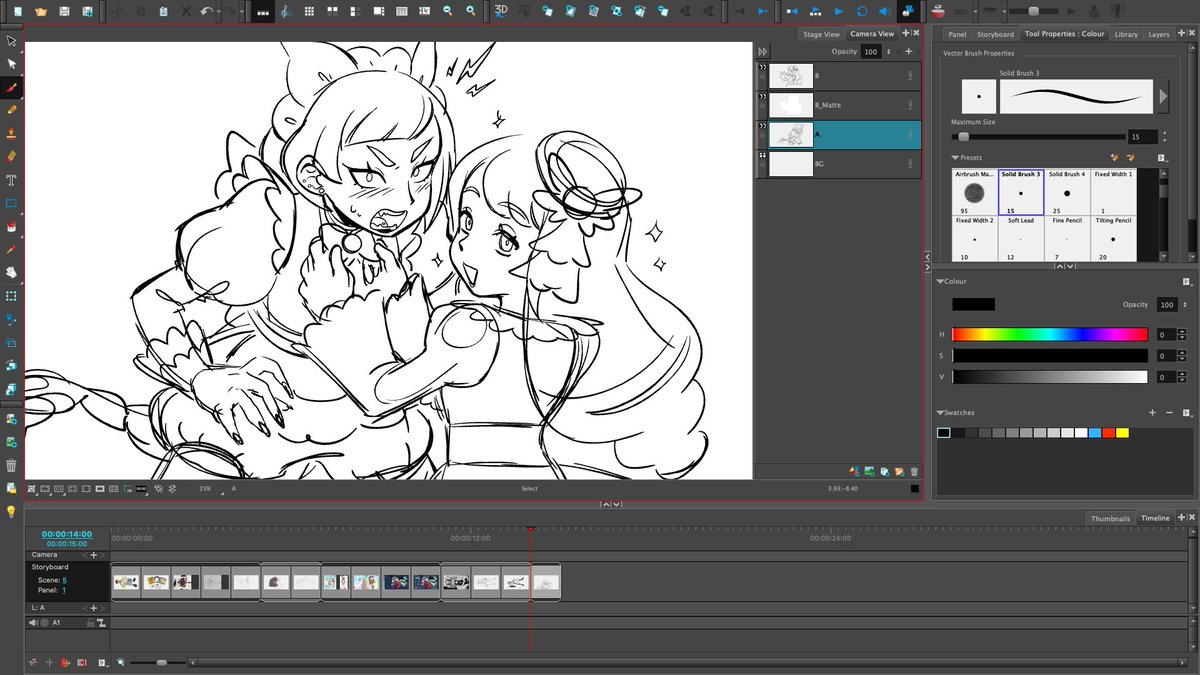Collapse the Colour section
The height and width of the screenshot is (675, 1200).
tap(940, 282)
